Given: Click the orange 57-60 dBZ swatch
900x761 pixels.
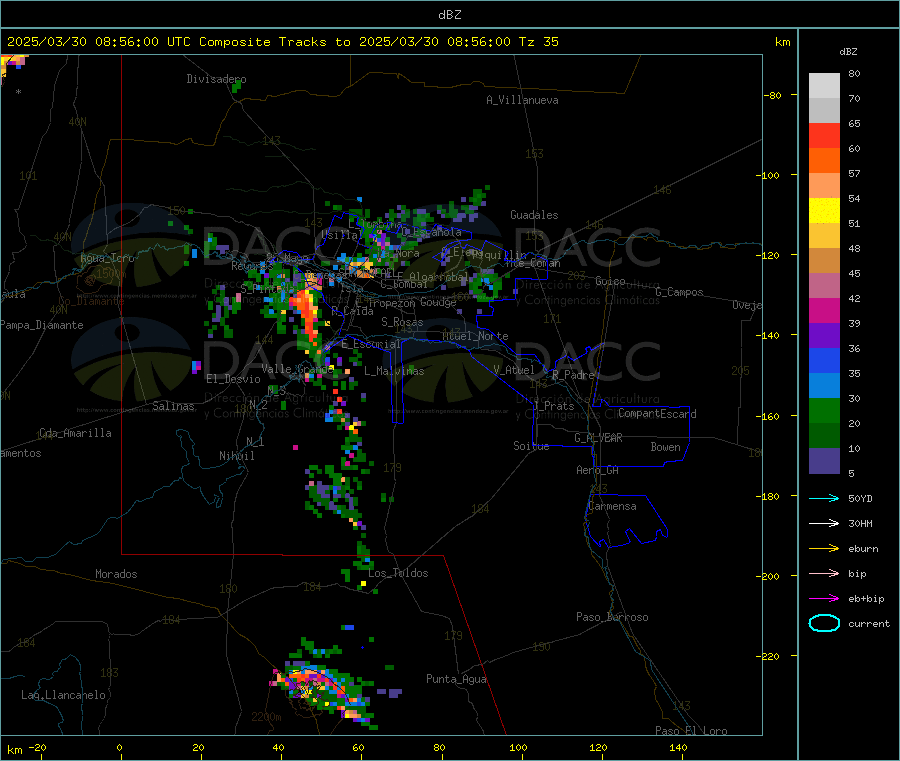Looking at the screenshot, I should (824, 161).
